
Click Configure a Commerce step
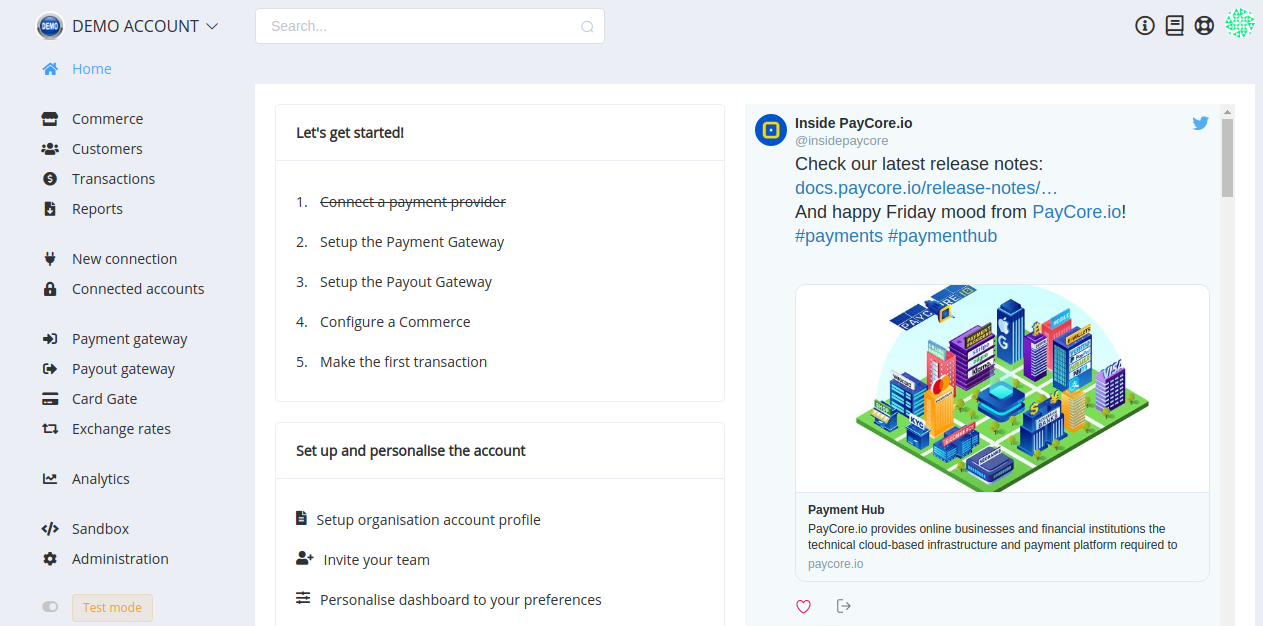click(x=395, y=322)
